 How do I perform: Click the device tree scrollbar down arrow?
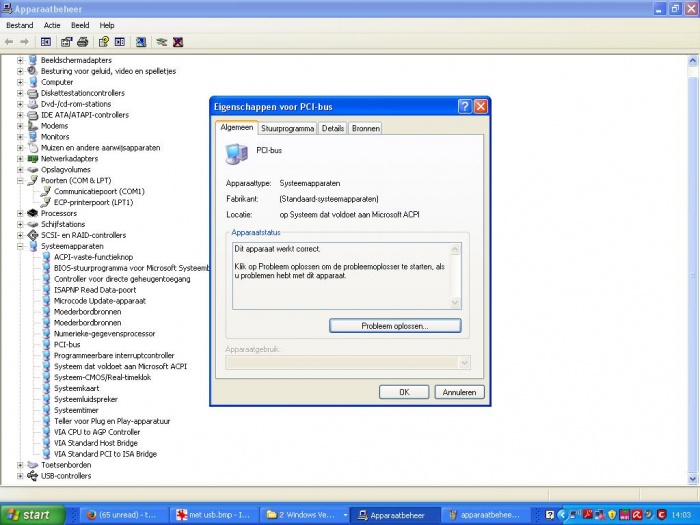(693, 479)
